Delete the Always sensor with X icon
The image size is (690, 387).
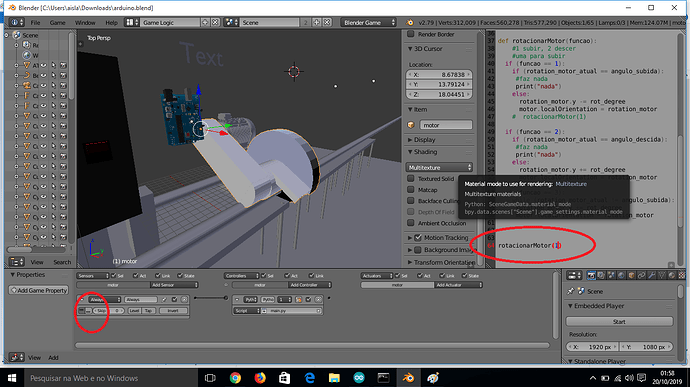184,299
